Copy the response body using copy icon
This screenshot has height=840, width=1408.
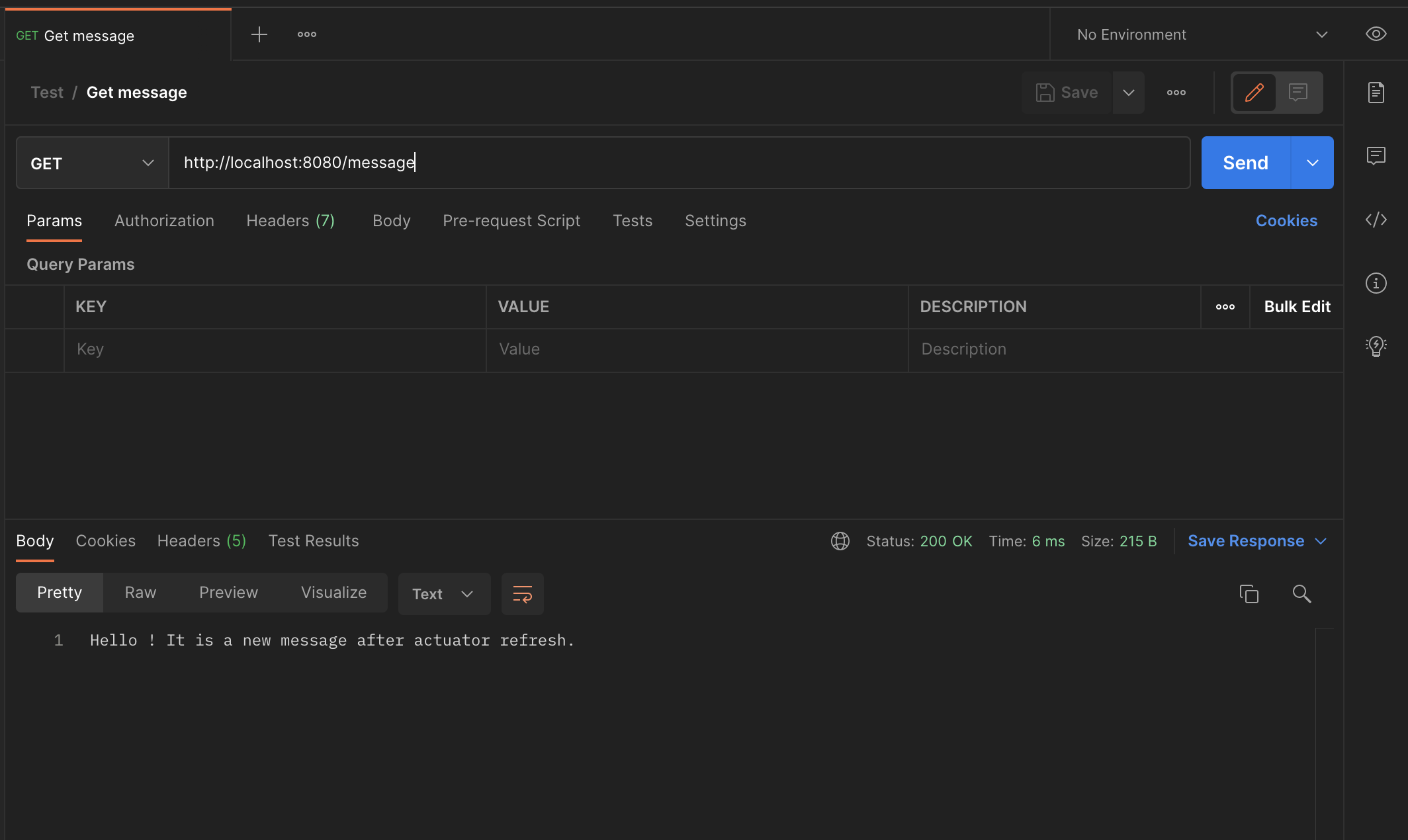click(x=1249, y=593)
